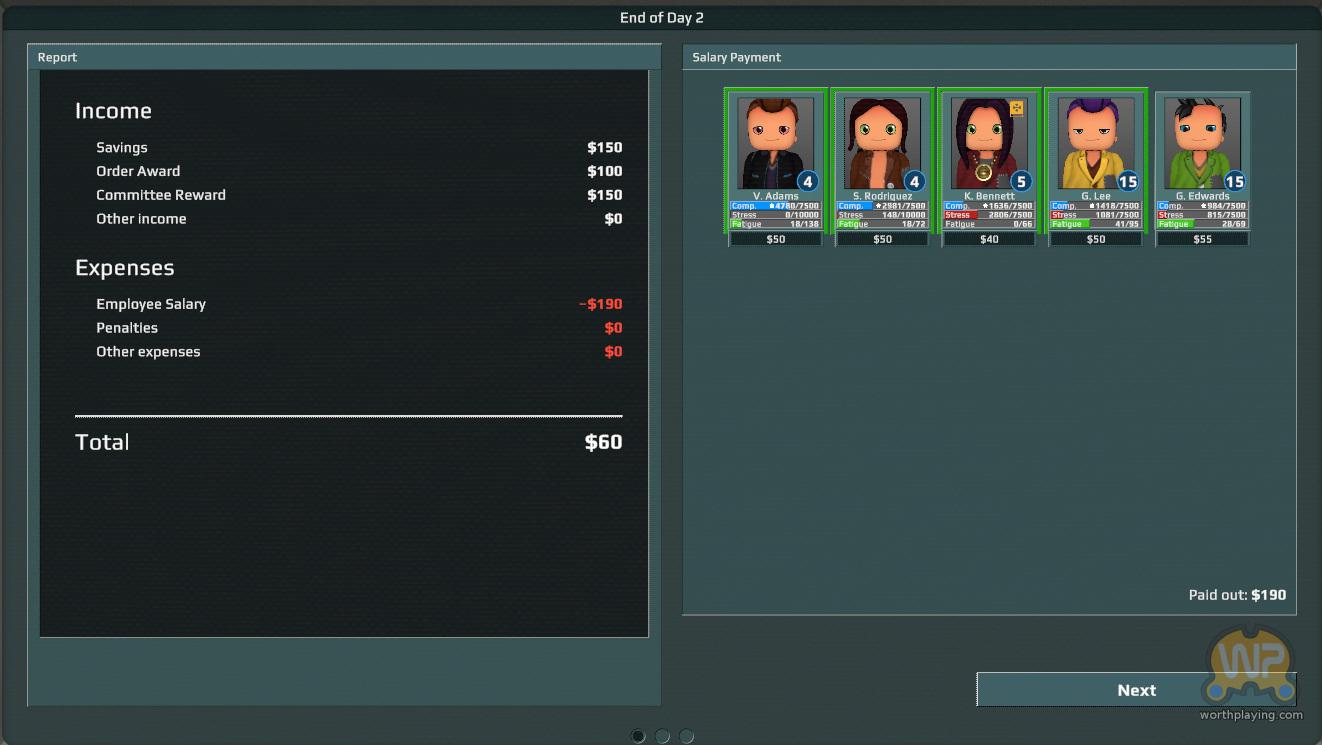Select S. Rodriguez employee portrait

point(881,142)
